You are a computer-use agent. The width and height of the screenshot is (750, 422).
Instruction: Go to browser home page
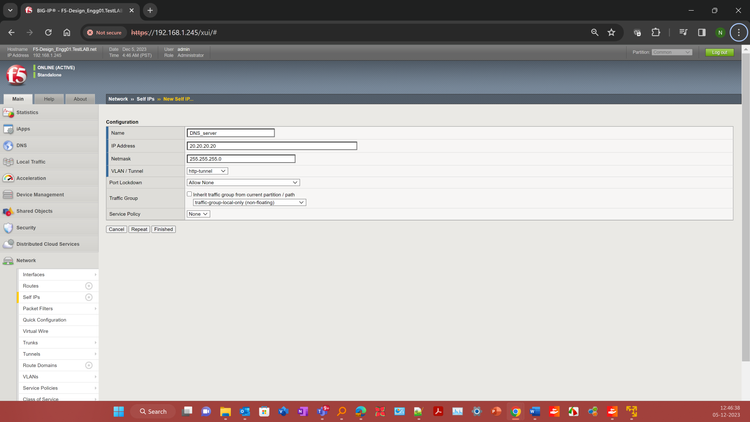[66, 33]
